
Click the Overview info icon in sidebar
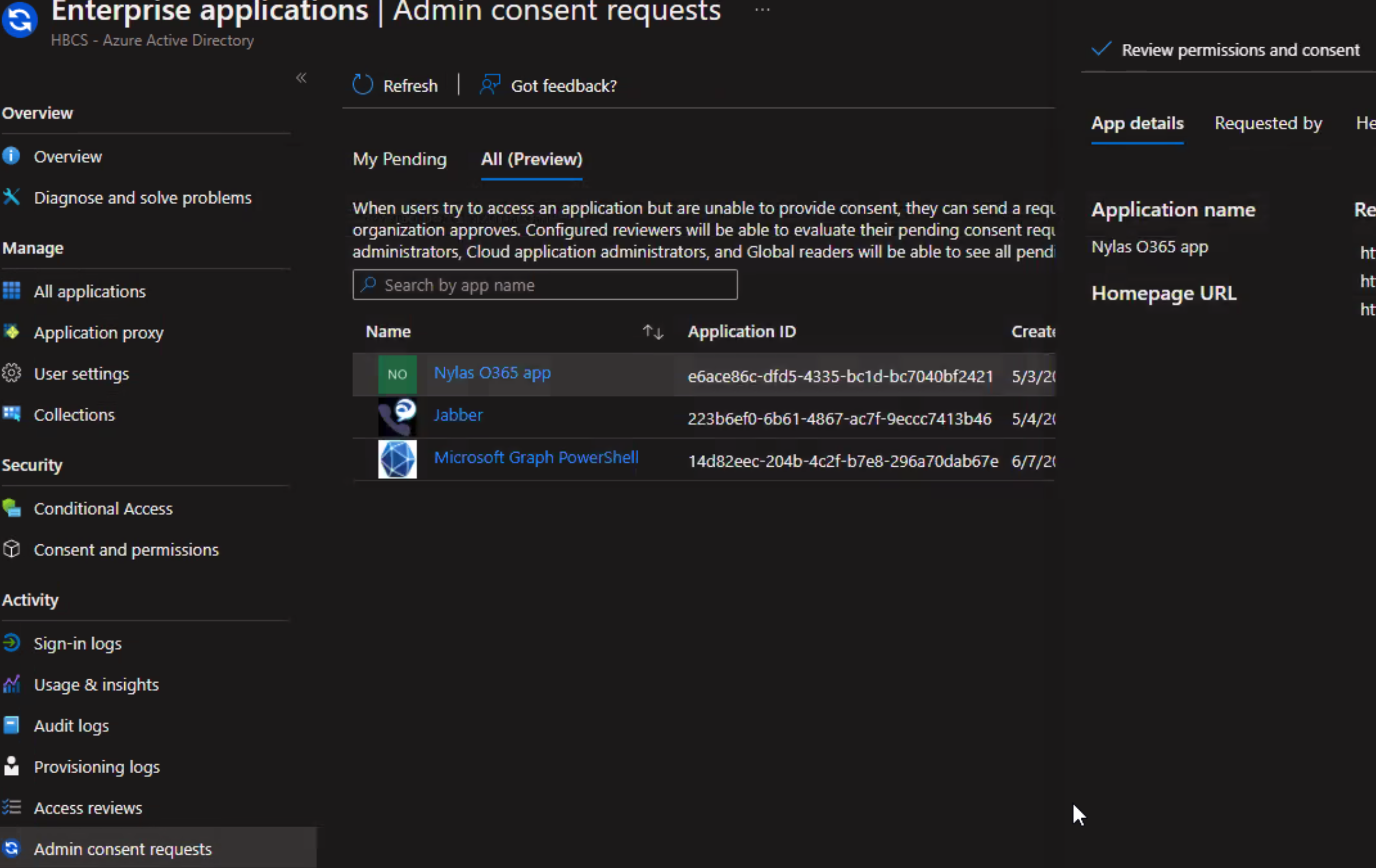coord(11,155)
